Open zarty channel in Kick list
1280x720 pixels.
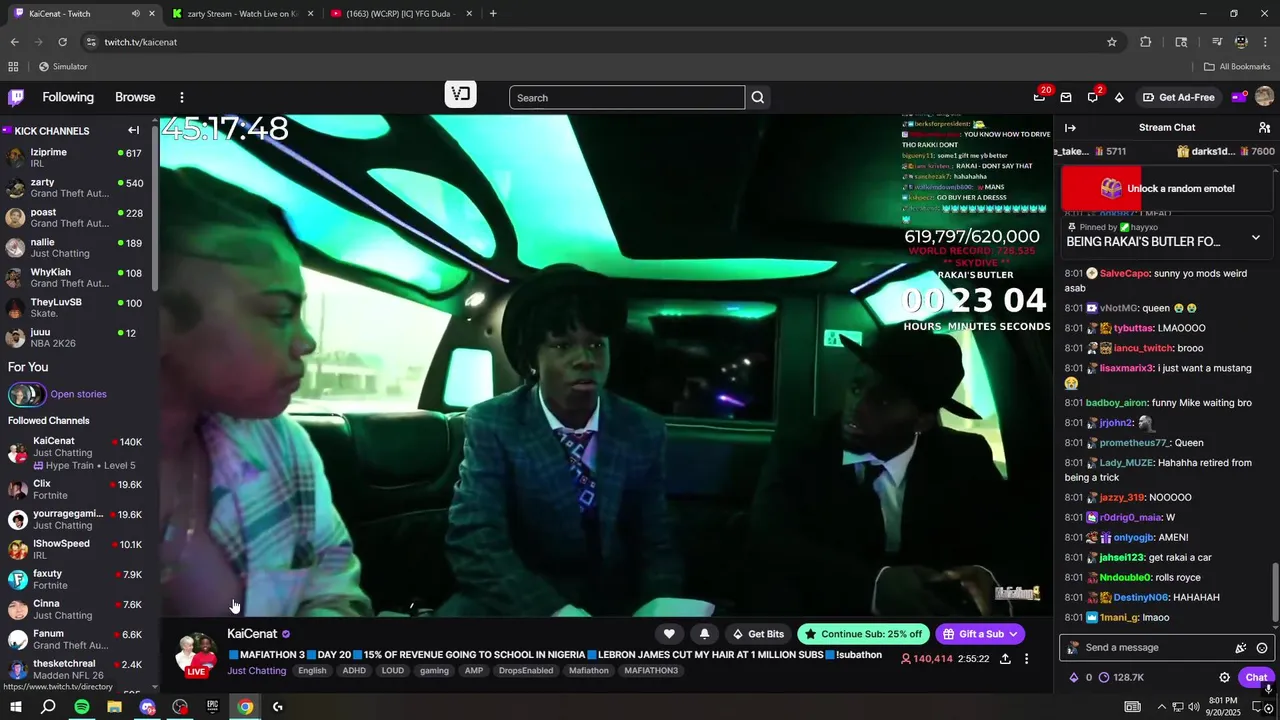point(75,188)
